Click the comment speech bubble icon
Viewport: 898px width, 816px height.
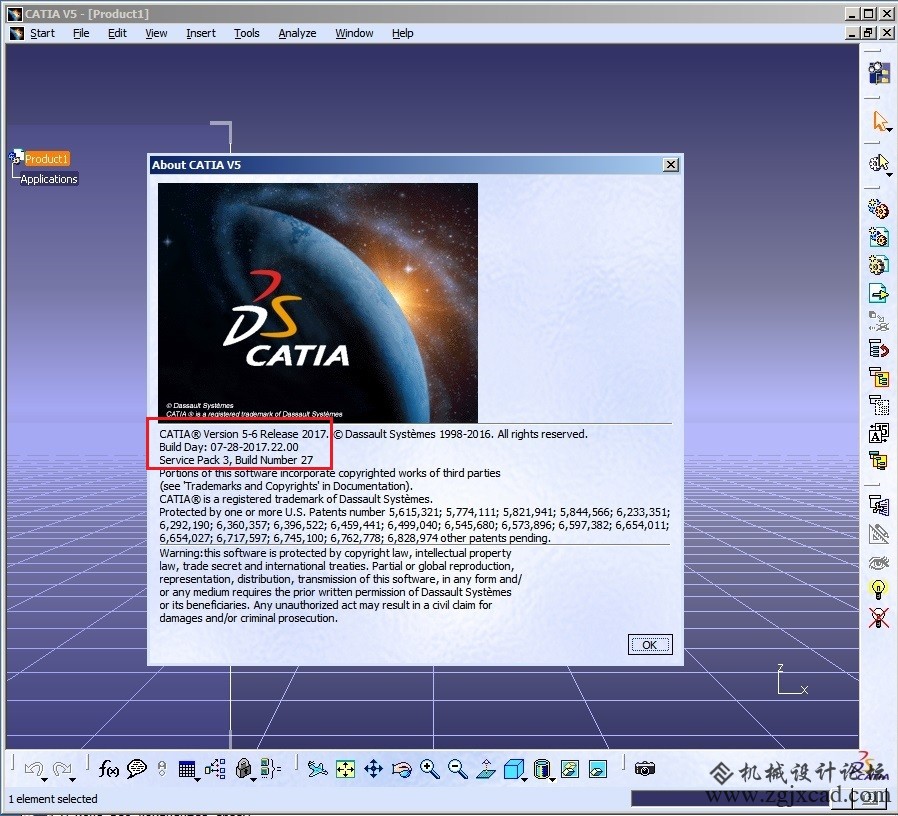click(137, 768)
